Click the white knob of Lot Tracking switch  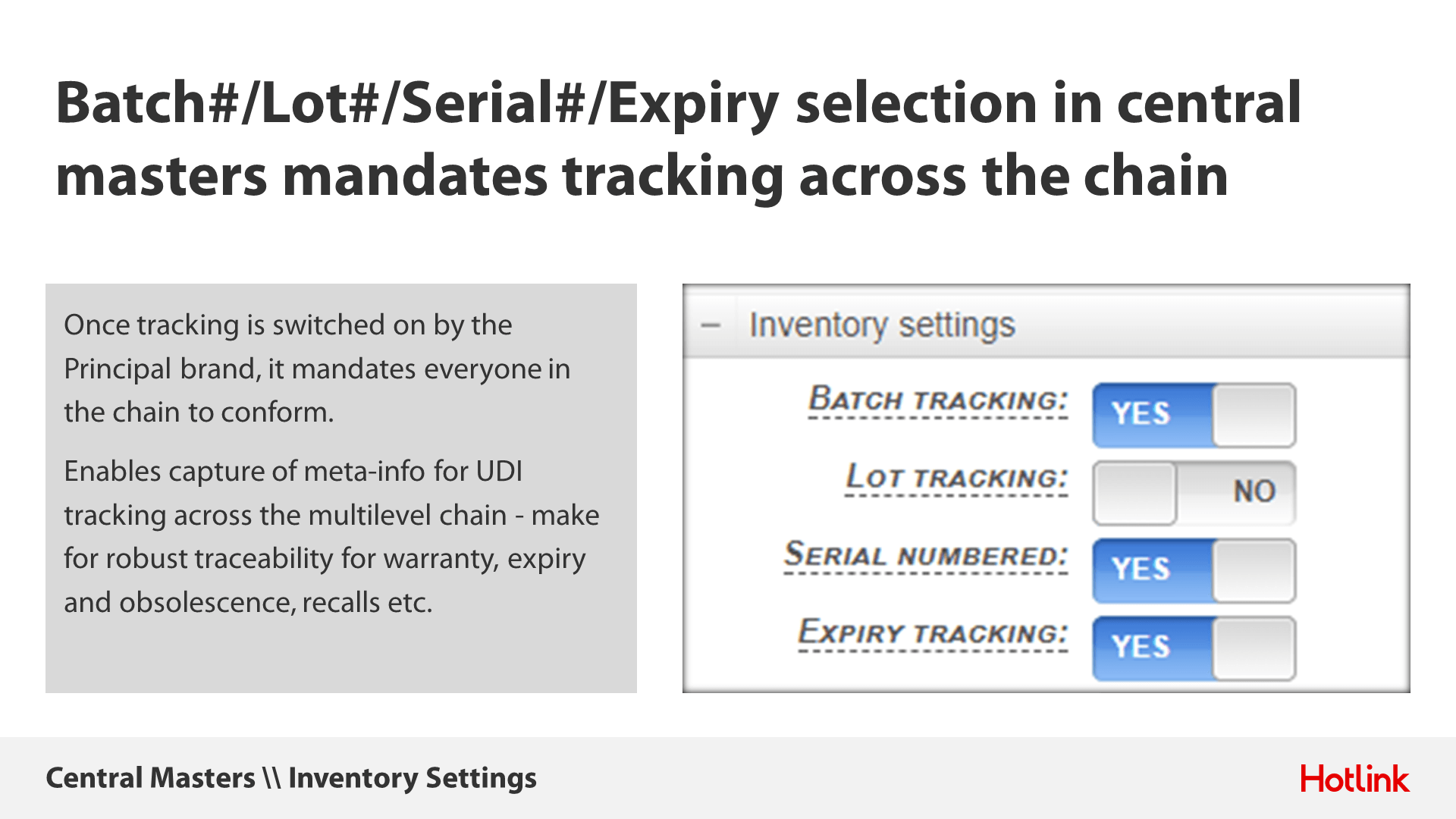coord(1134,493)
